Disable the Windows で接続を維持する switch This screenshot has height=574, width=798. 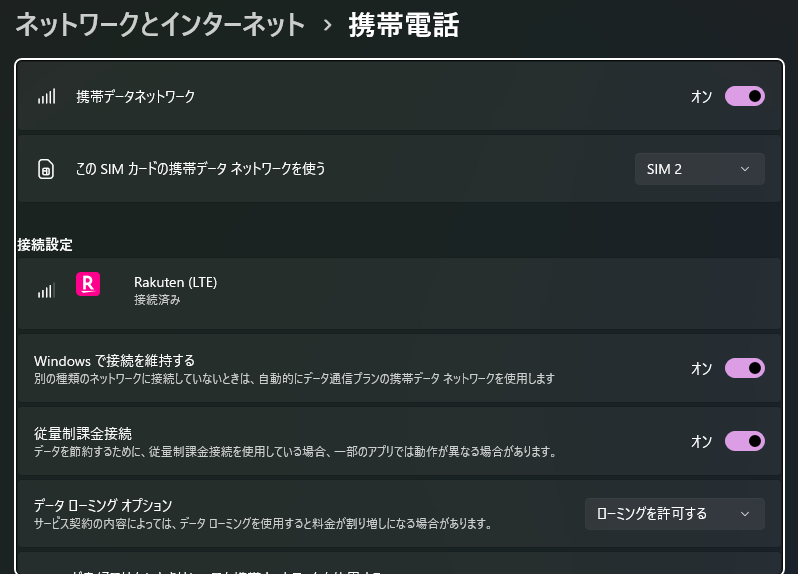(x=744, y=368)
